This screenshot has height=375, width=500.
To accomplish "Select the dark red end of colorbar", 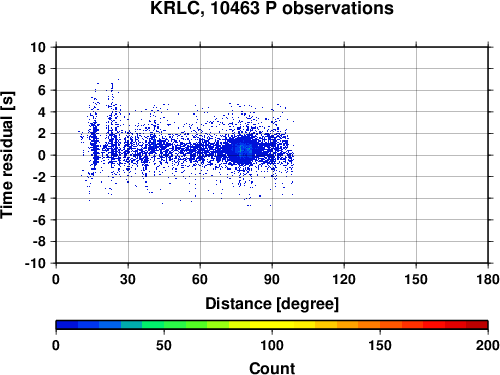I will [x=477, y=325].
